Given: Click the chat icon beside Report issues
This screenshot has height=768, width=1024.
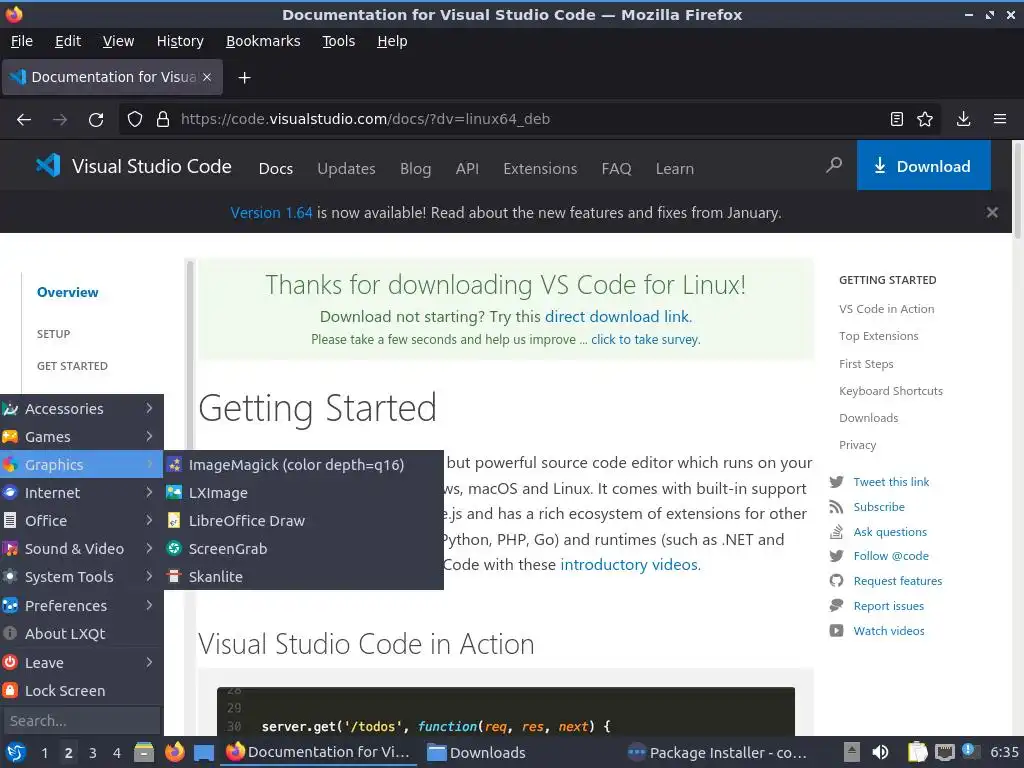Looking at the screenshot, I should coord(837,605).
